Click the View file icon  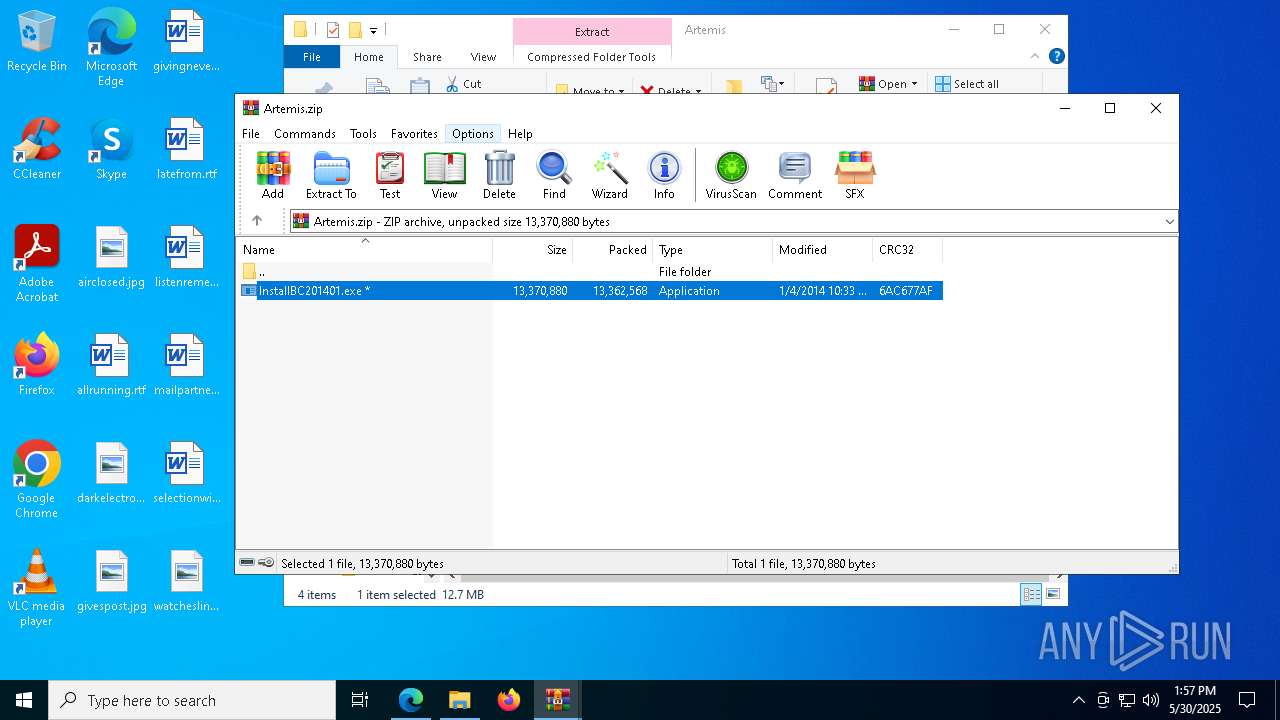pyautogui.click(x=445, y=175)
